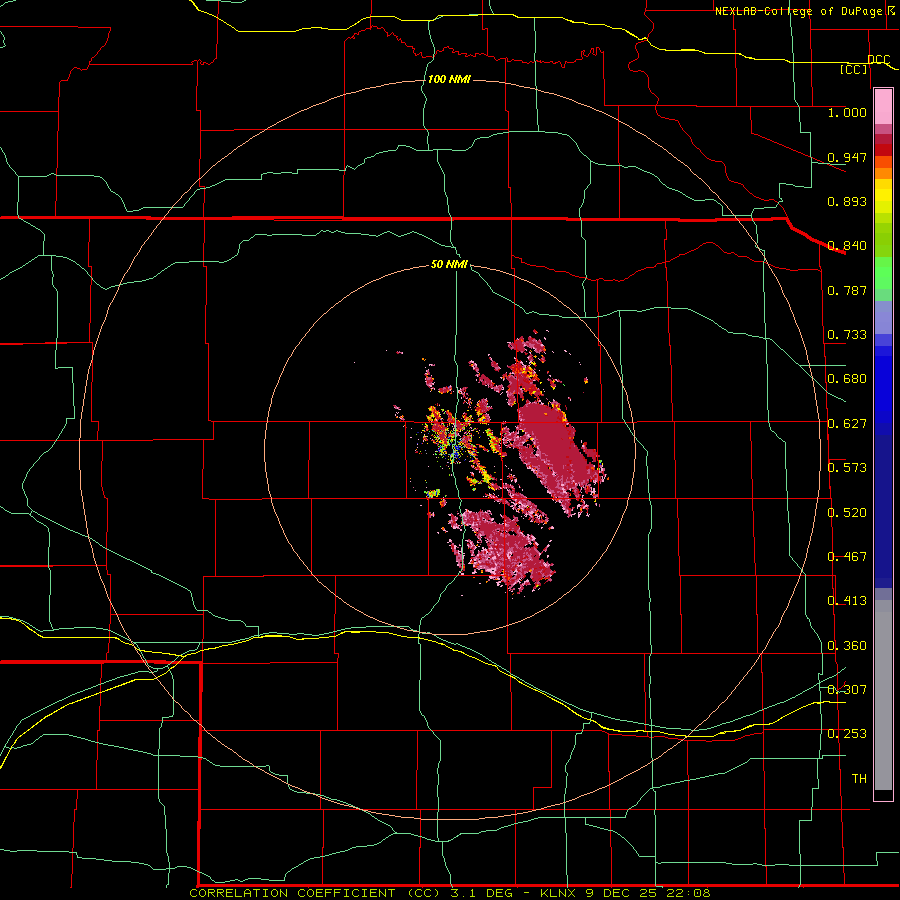
Task: Click the 0.947 legend value
Action: click(847, 157)
